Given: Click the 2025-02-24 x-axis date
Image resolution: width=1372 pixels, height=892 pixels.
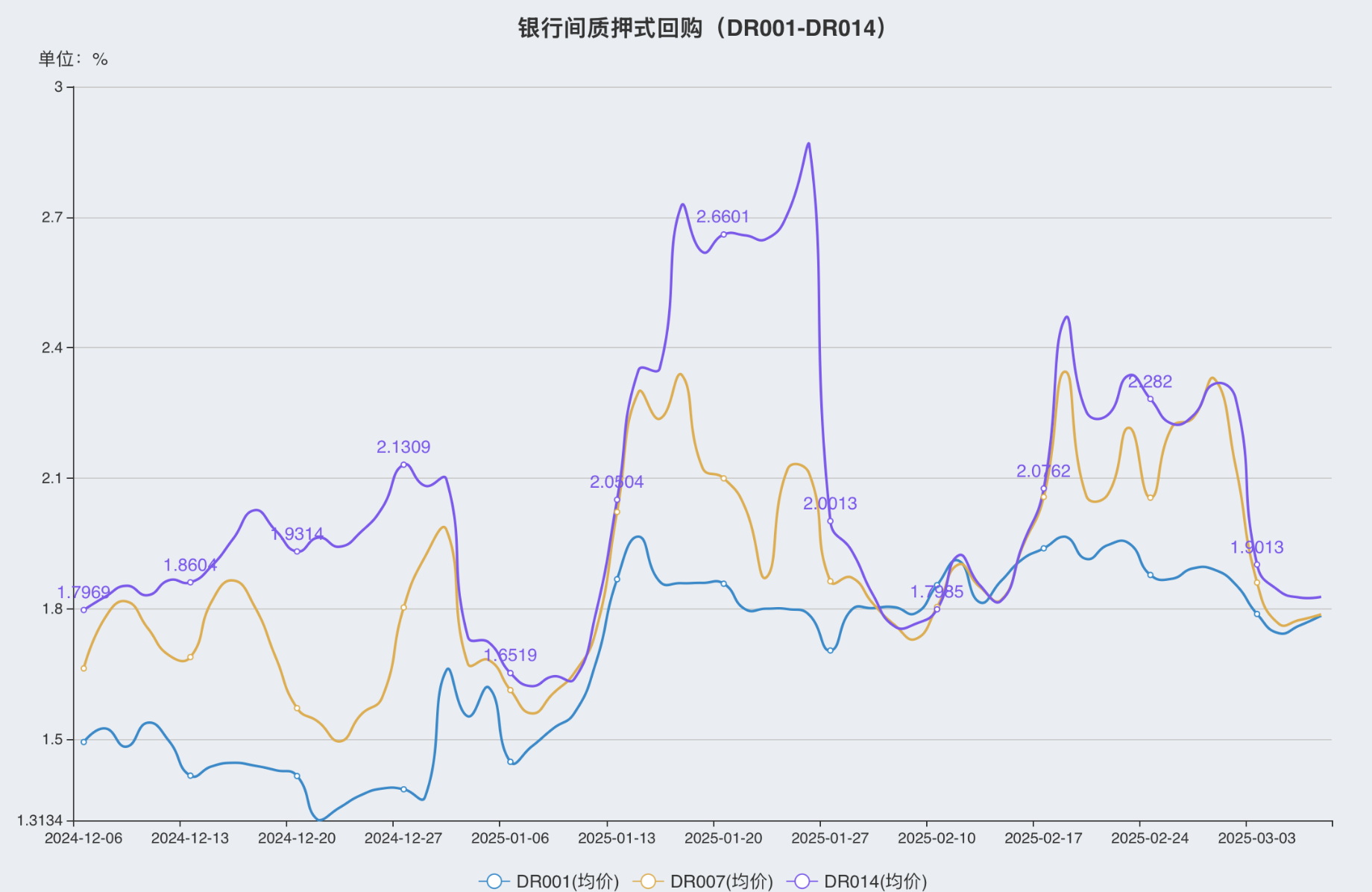Looking at the screenshot, I should pos(1150,838).
